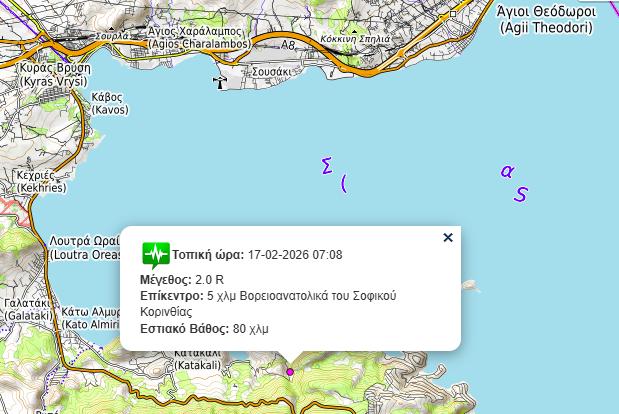The image size is (619, 414).
Task: Select the magenta epicenter marker on map
Action: pos(290,372)
